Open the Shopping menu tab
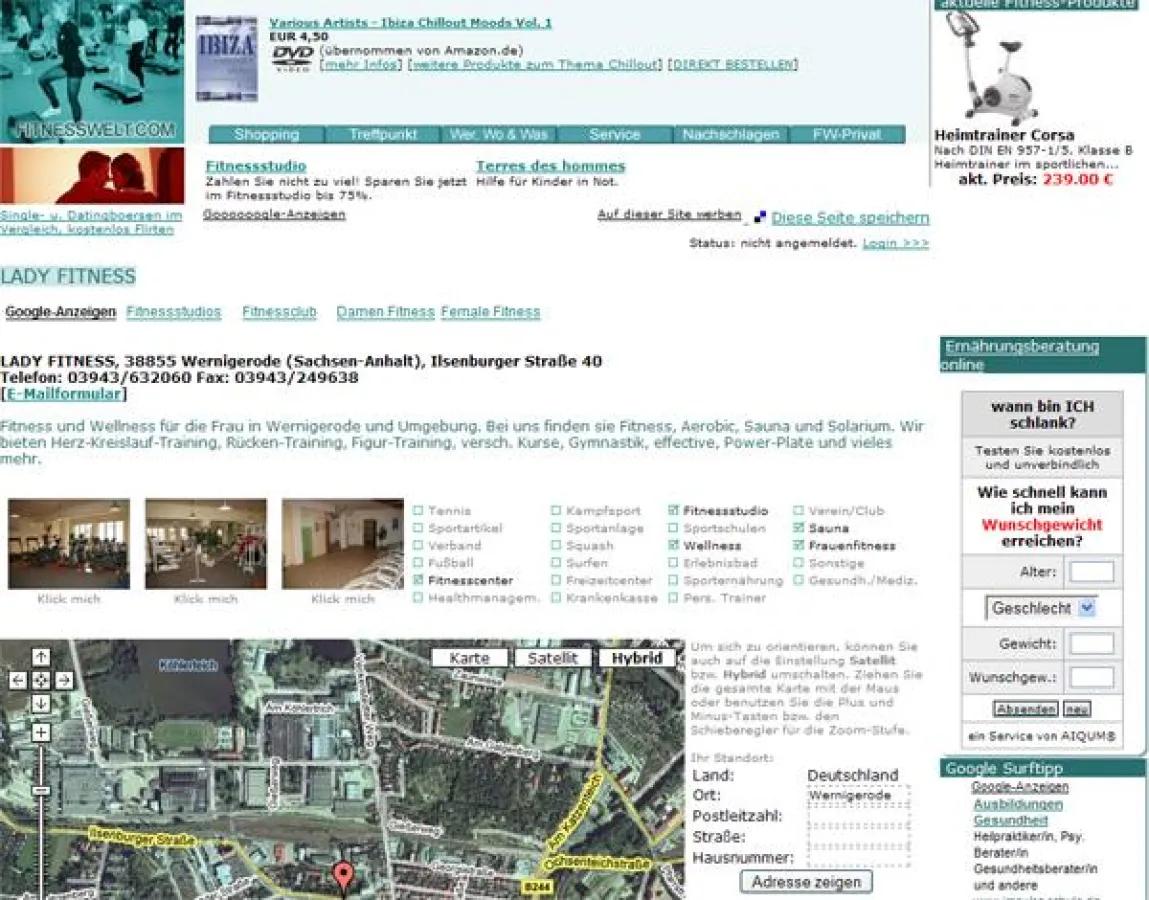 pyautogui.click(x=267, y=134)
